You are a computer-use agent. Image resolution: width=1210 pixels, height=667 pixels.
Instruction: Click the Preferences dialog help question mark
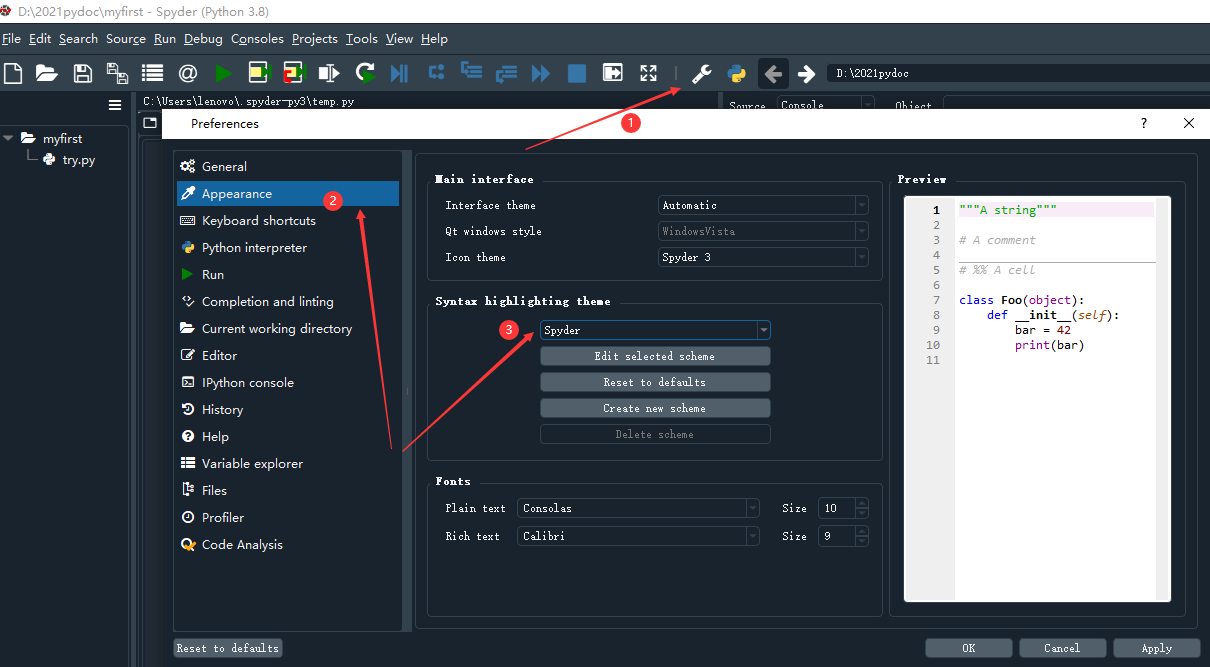pos(1144,123)
